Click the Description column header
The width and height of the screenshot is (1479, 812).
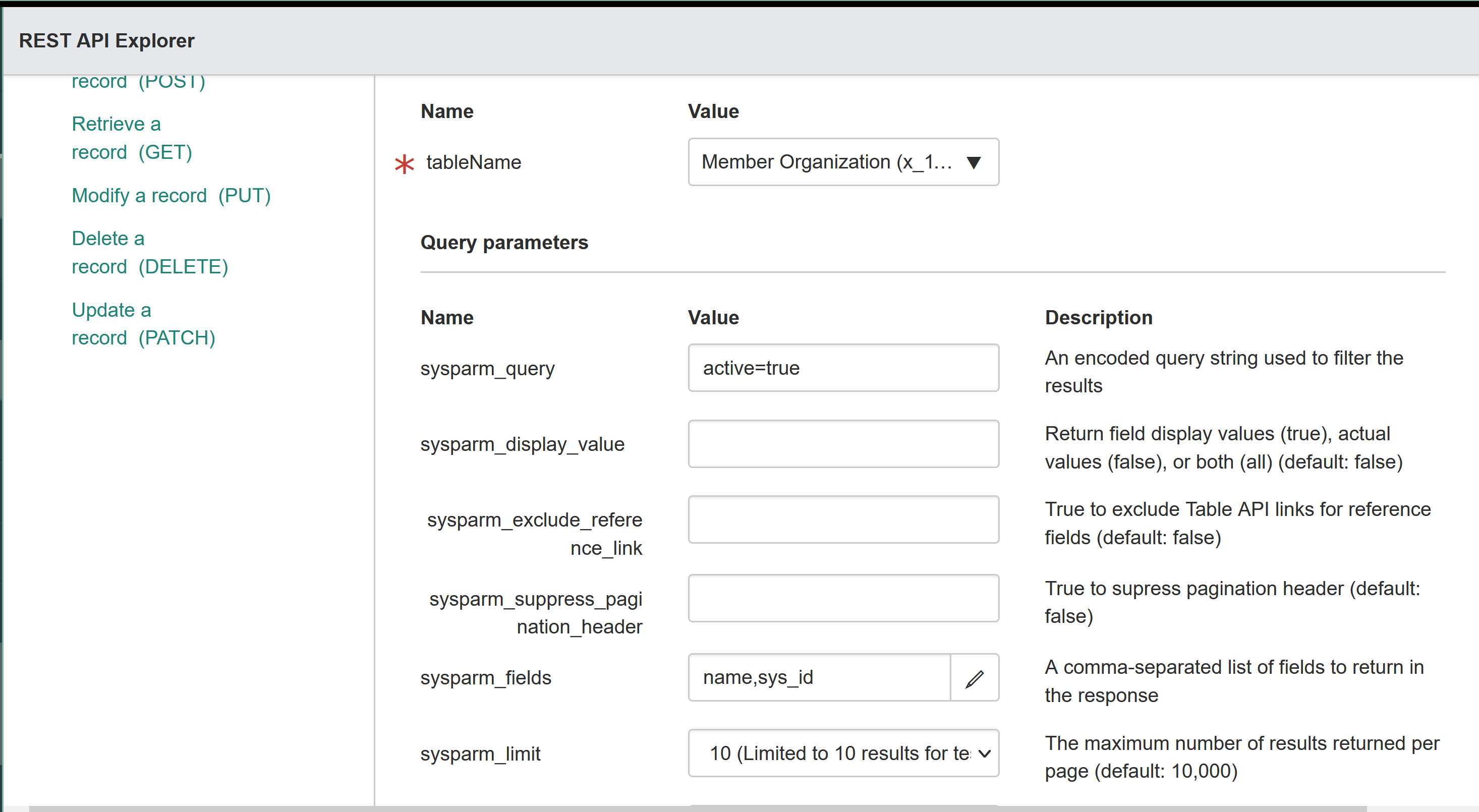[x=1098, y=318]
